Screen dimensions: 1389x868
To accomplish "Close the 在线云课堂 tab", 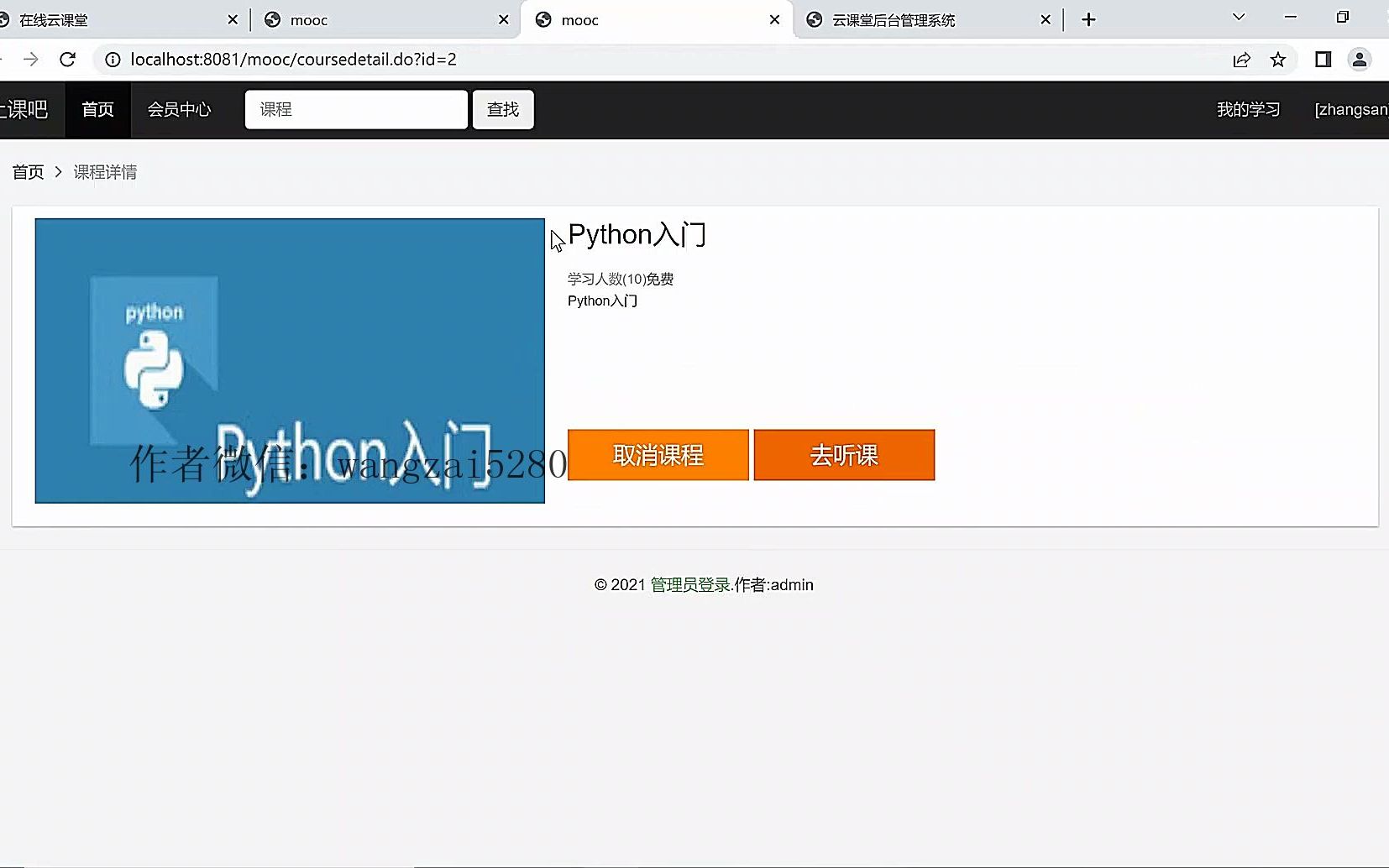I will [x=233, y=18].
